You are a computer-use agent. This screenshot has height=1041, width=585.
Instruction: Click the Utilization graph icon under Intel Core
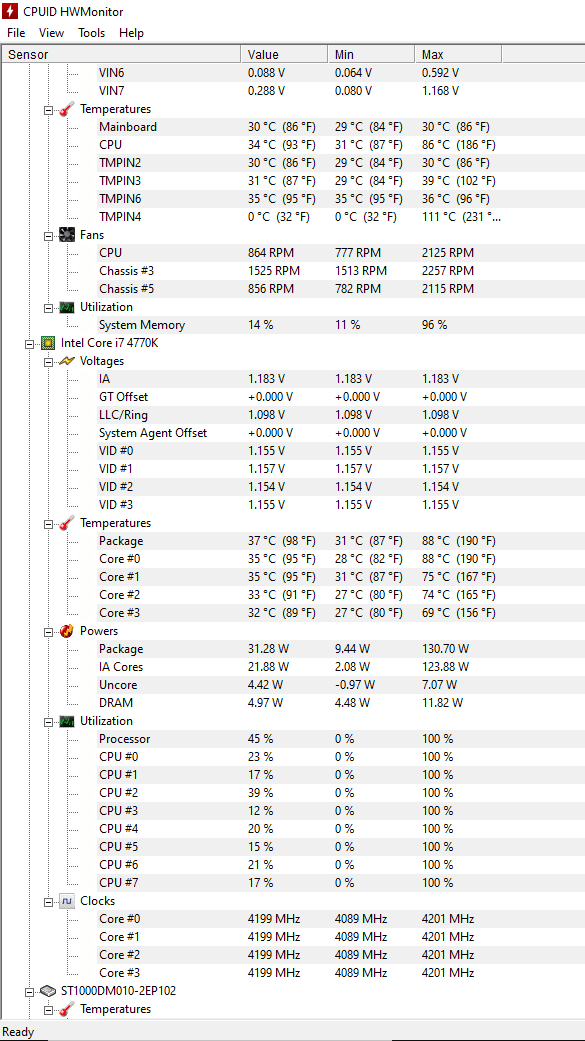tap(67, 722)
